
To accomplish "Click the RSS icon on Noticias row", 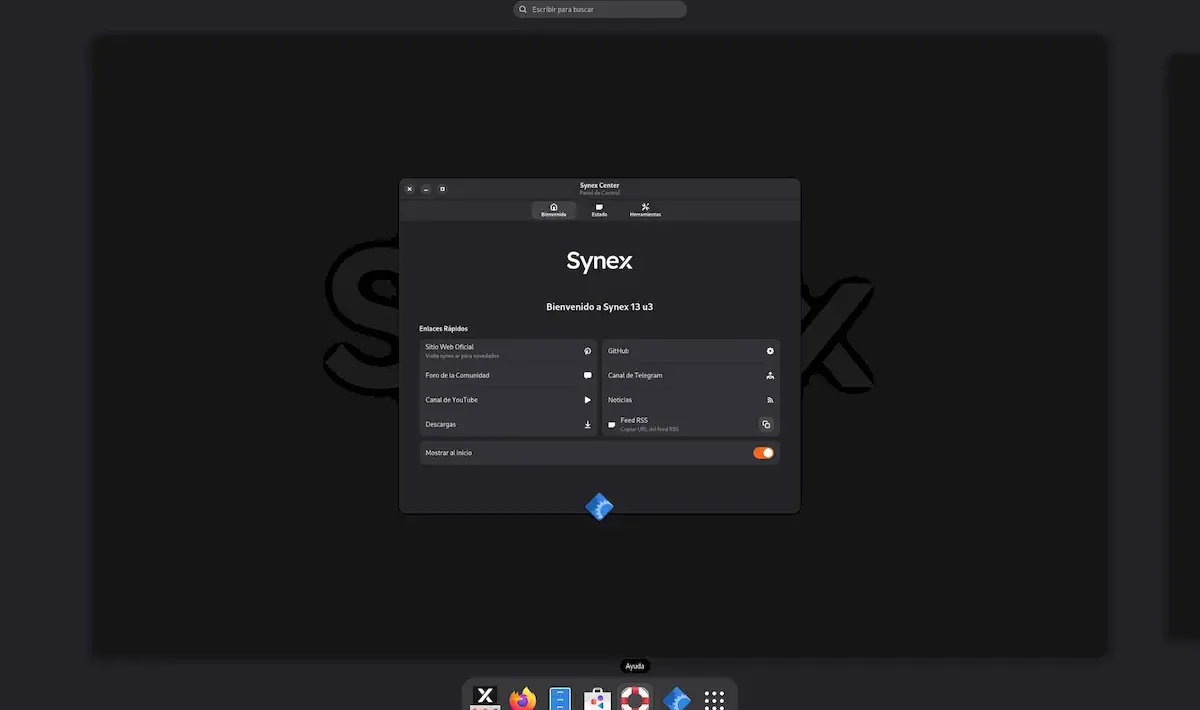I will tap(770, 400).
